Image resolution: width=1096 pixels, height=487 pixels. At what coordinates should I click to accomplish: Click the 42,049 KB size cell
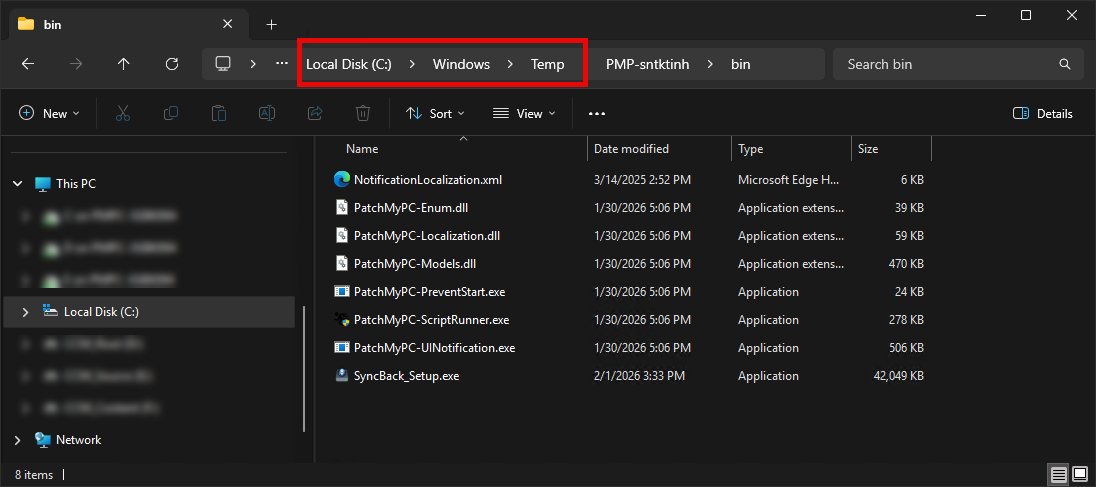[898, 375]
